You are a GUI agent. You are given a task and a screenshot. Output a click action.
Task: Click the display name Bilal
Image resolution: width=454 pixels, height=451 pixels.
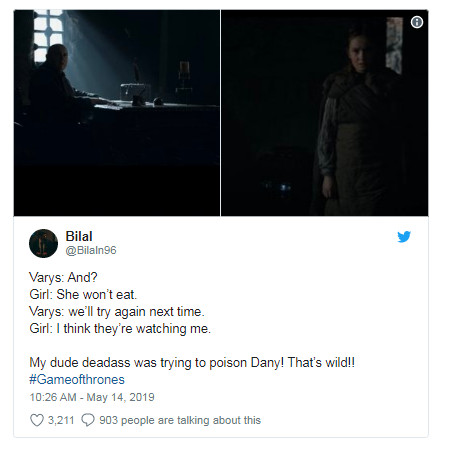[79, 236]
